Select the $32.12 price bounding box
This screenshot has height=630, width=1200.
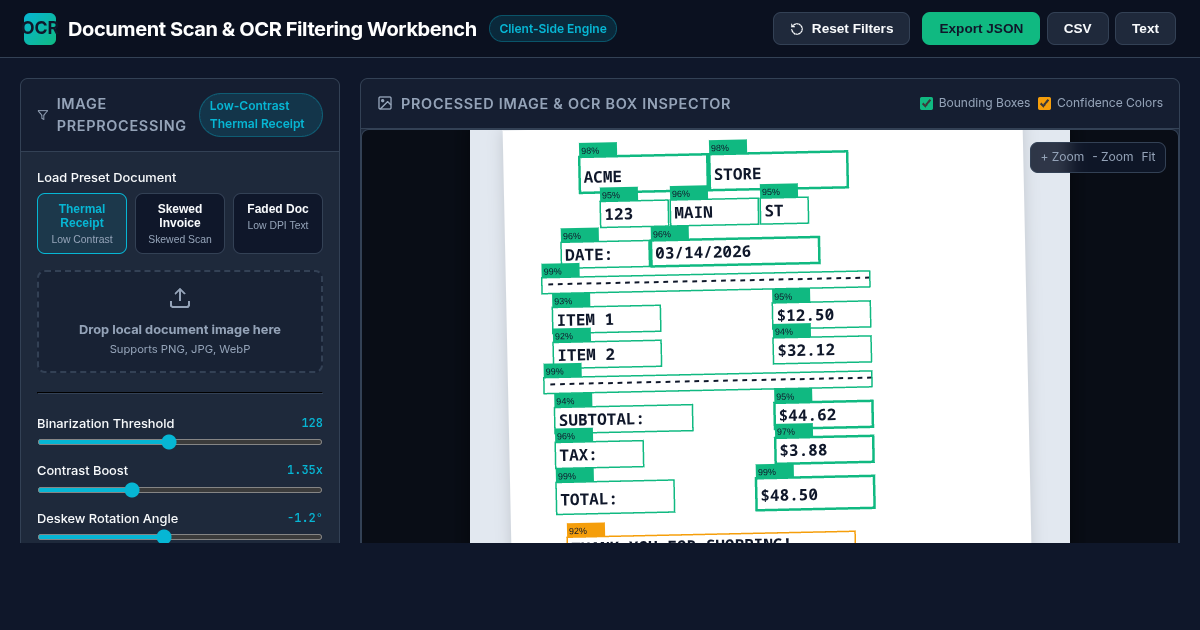822,350
